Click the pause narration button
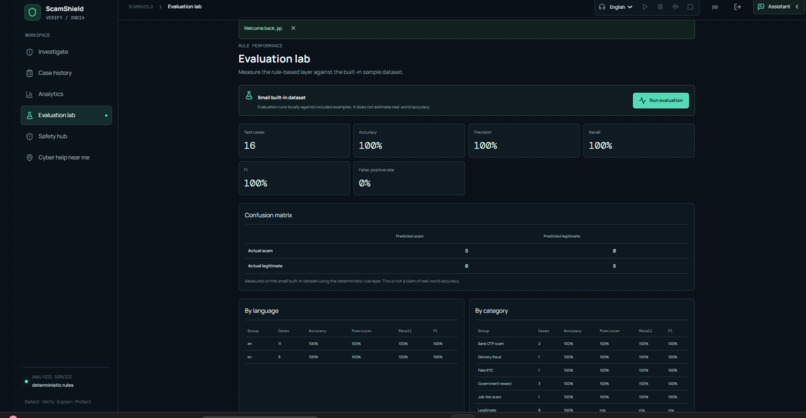Image resolution: width=806 pixels, height=418 pixels. (x=660, y=7)
